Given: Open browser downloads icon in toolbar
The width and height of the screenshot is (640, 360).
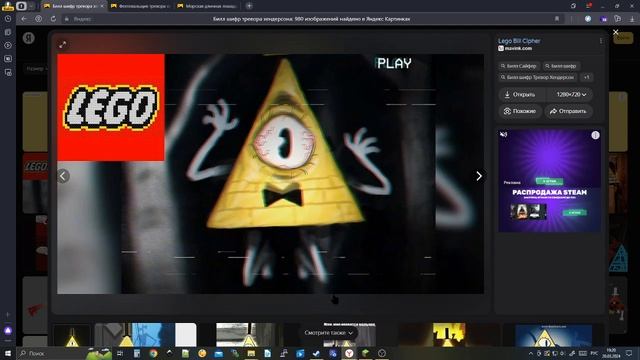Looking at the screenshot, I should click(x=632, y=19).
